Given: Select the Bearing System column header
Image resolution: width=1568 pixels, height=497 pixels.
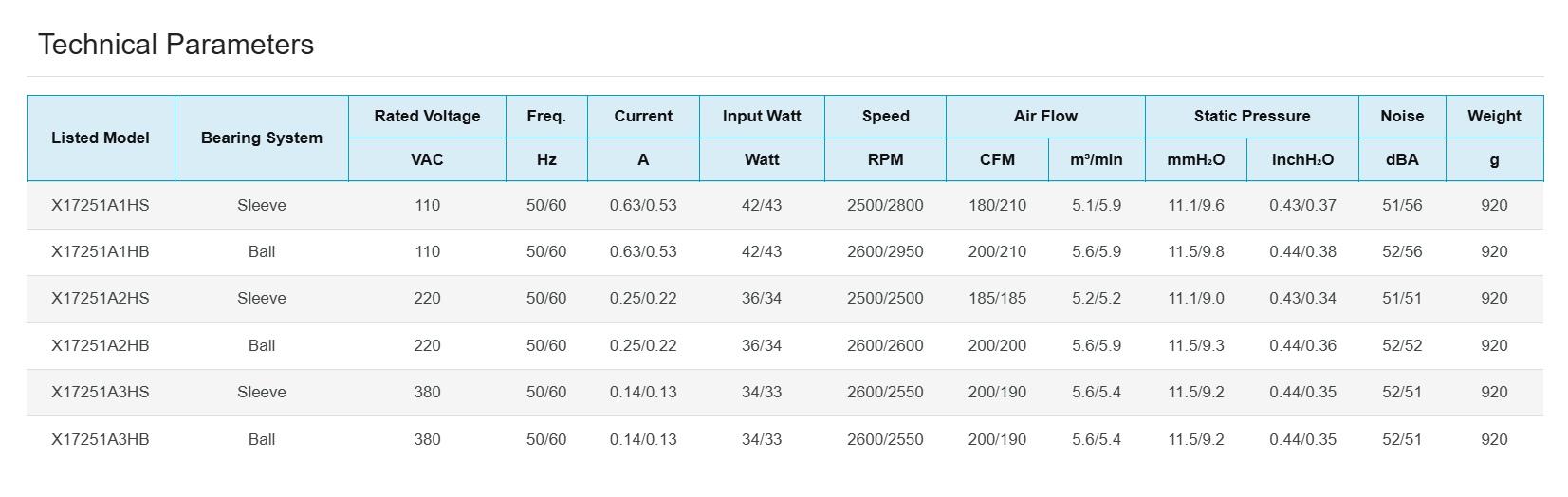Looking at the screenshot, I should click(262, 138).
